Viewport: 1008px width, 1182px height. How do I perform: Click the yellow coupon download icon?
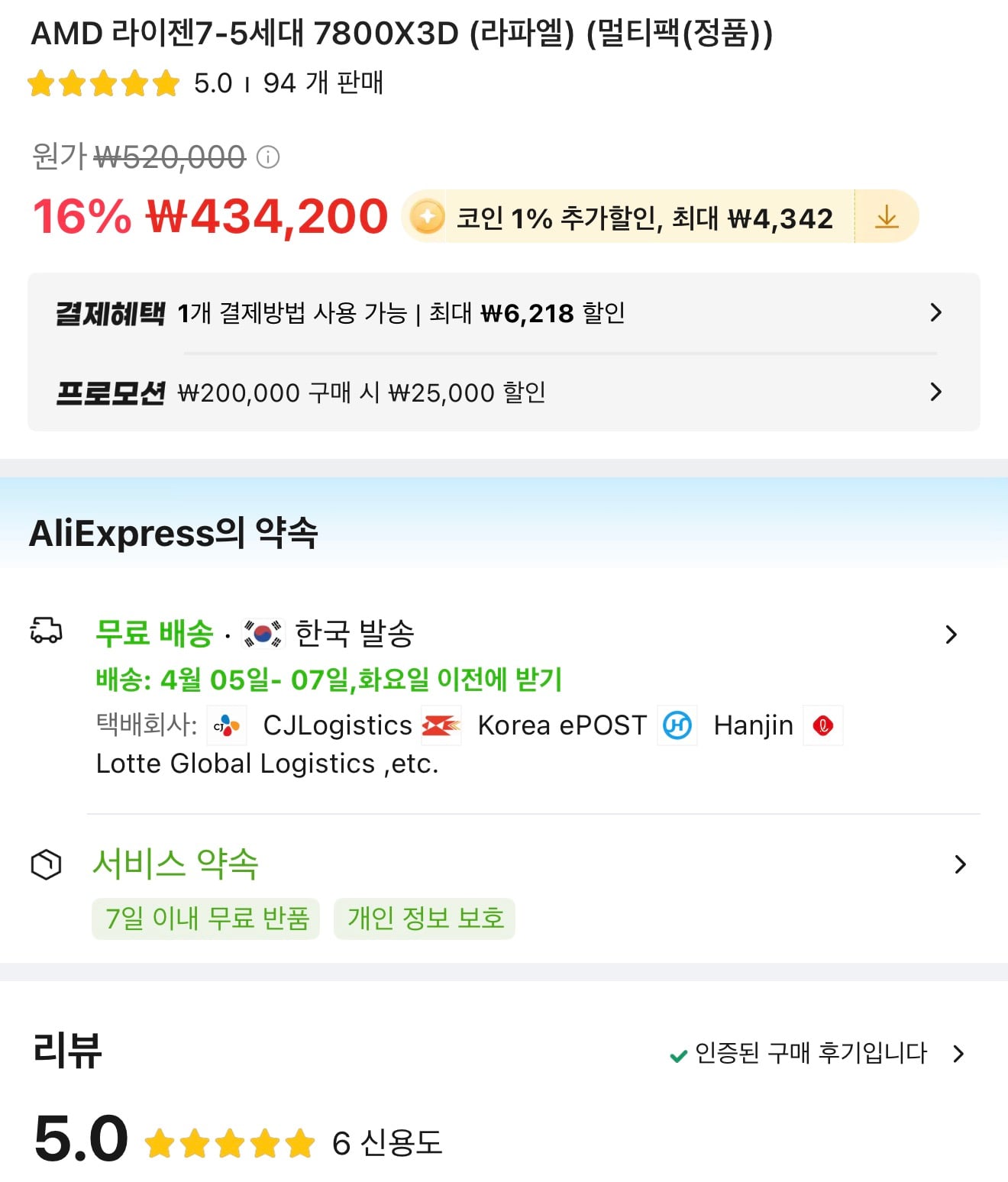coord(886,217)
